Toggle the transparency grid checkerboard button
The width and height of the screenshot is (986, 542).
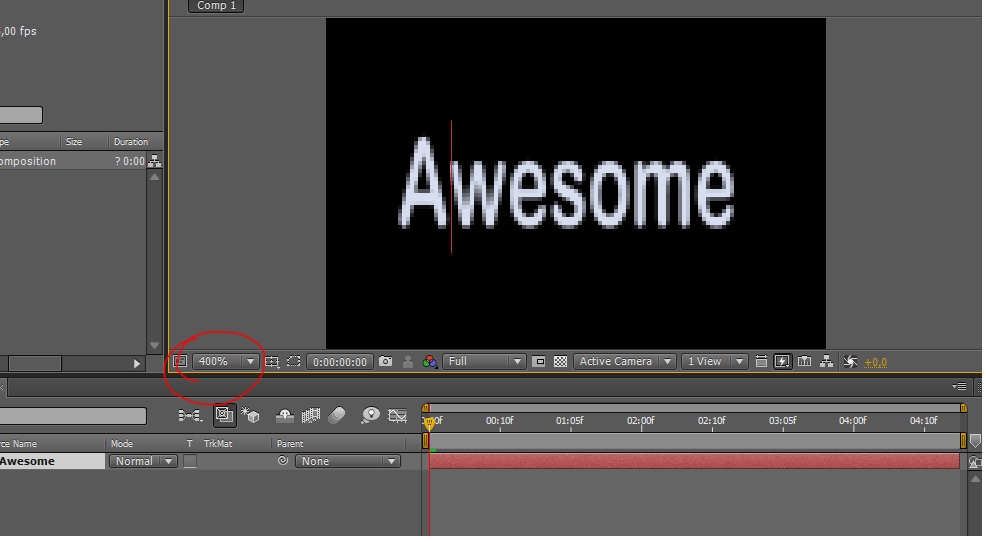561,362
